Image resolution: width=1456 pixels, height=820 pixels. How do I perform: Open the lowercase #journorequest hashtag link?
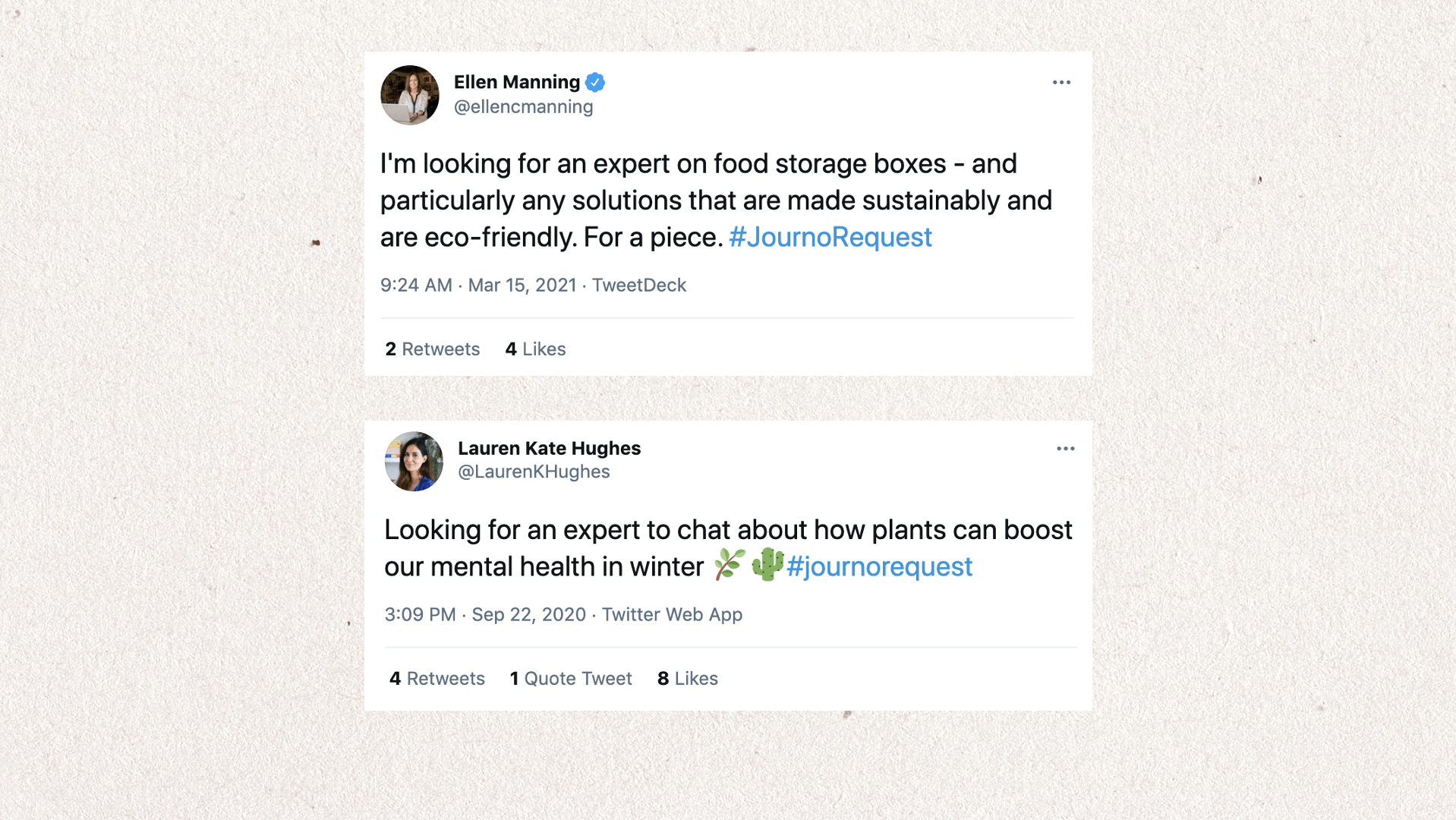(x=879, y=566)
